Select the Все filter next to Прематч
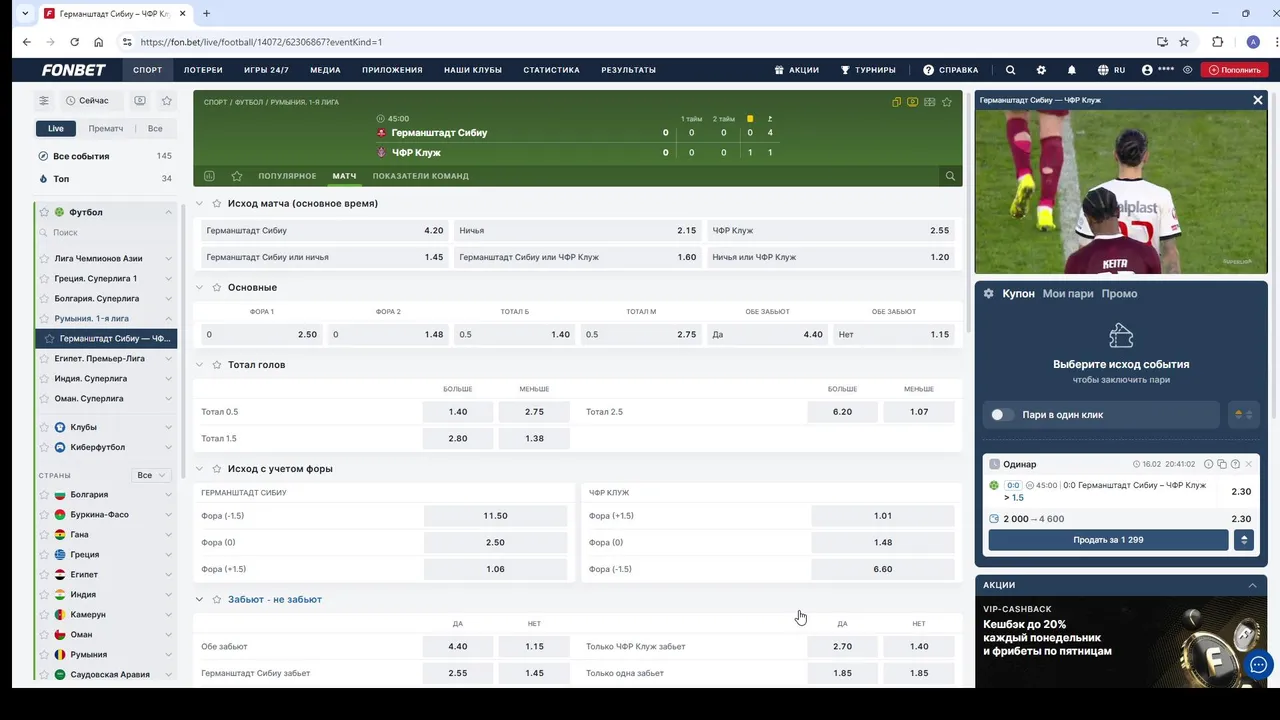The image size is (1280, 720). coord(155,129)
